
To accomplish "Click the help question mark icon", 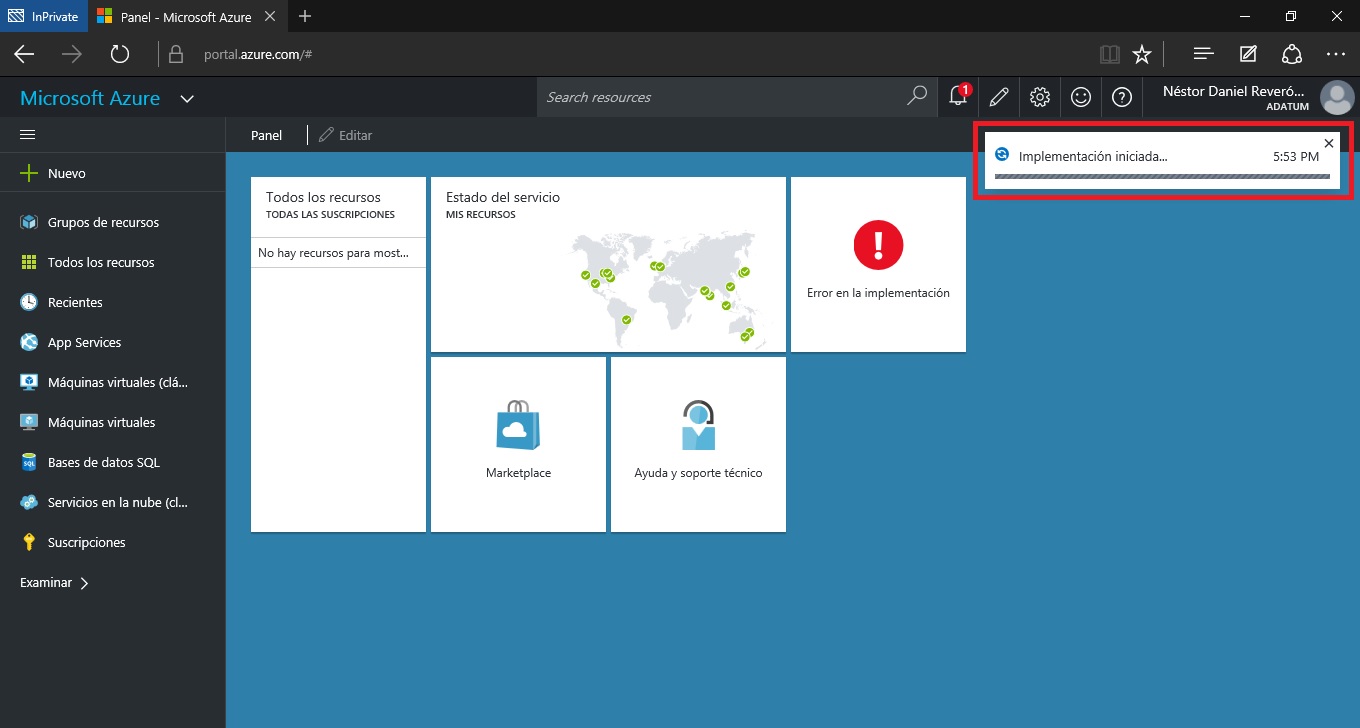I will (1122, 97).
